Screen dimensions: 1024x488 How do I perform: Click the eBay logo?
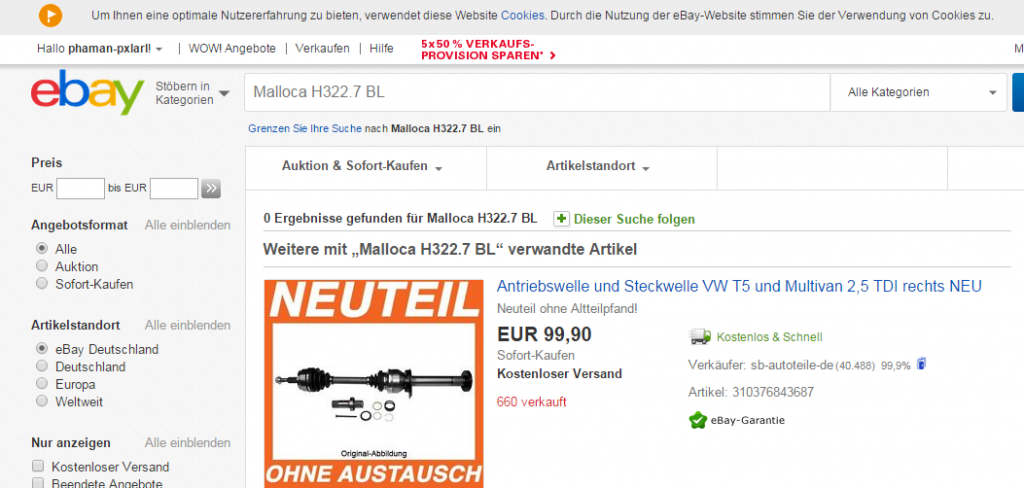(87, 92)
